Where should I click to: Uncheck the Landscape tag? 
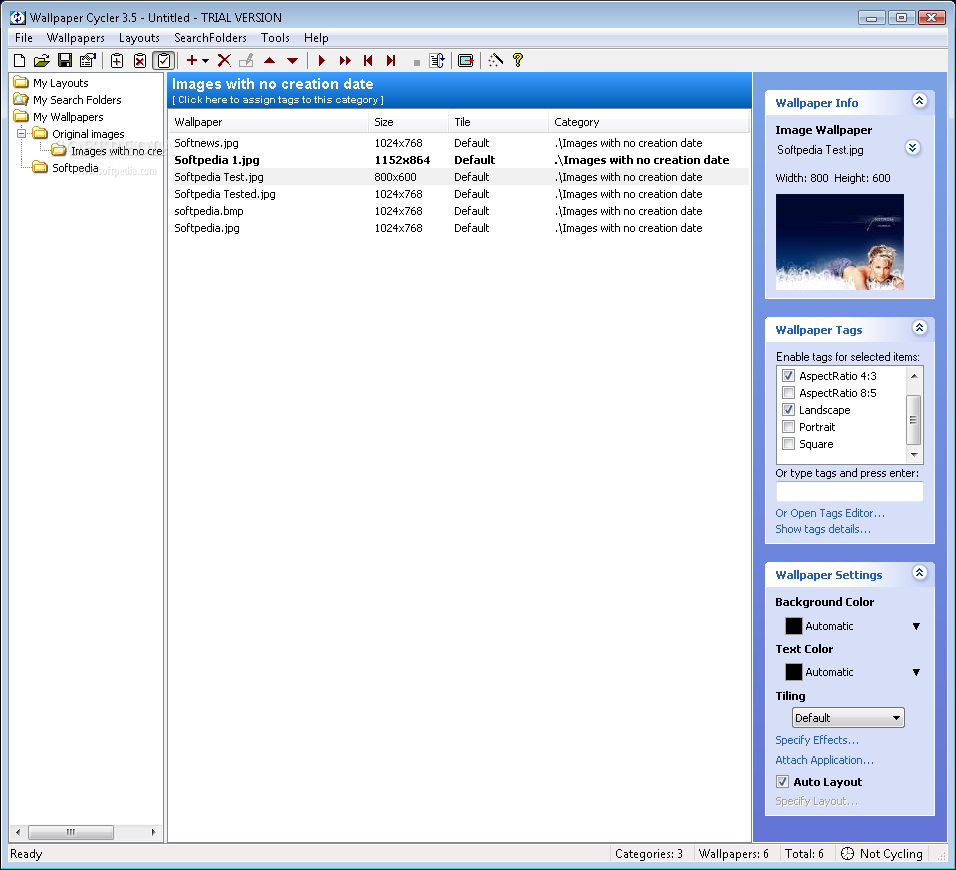click(788, 410)
